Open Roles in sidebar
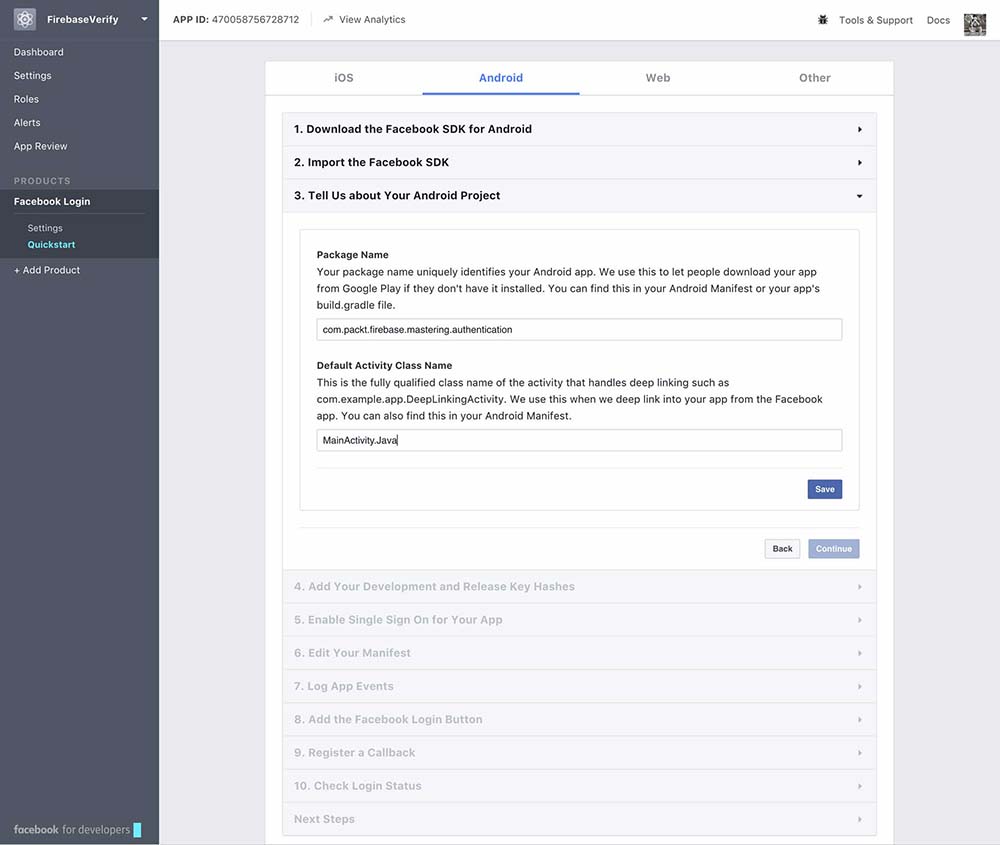Viewport: 1000px width, 845px height. tap(26, 99)
